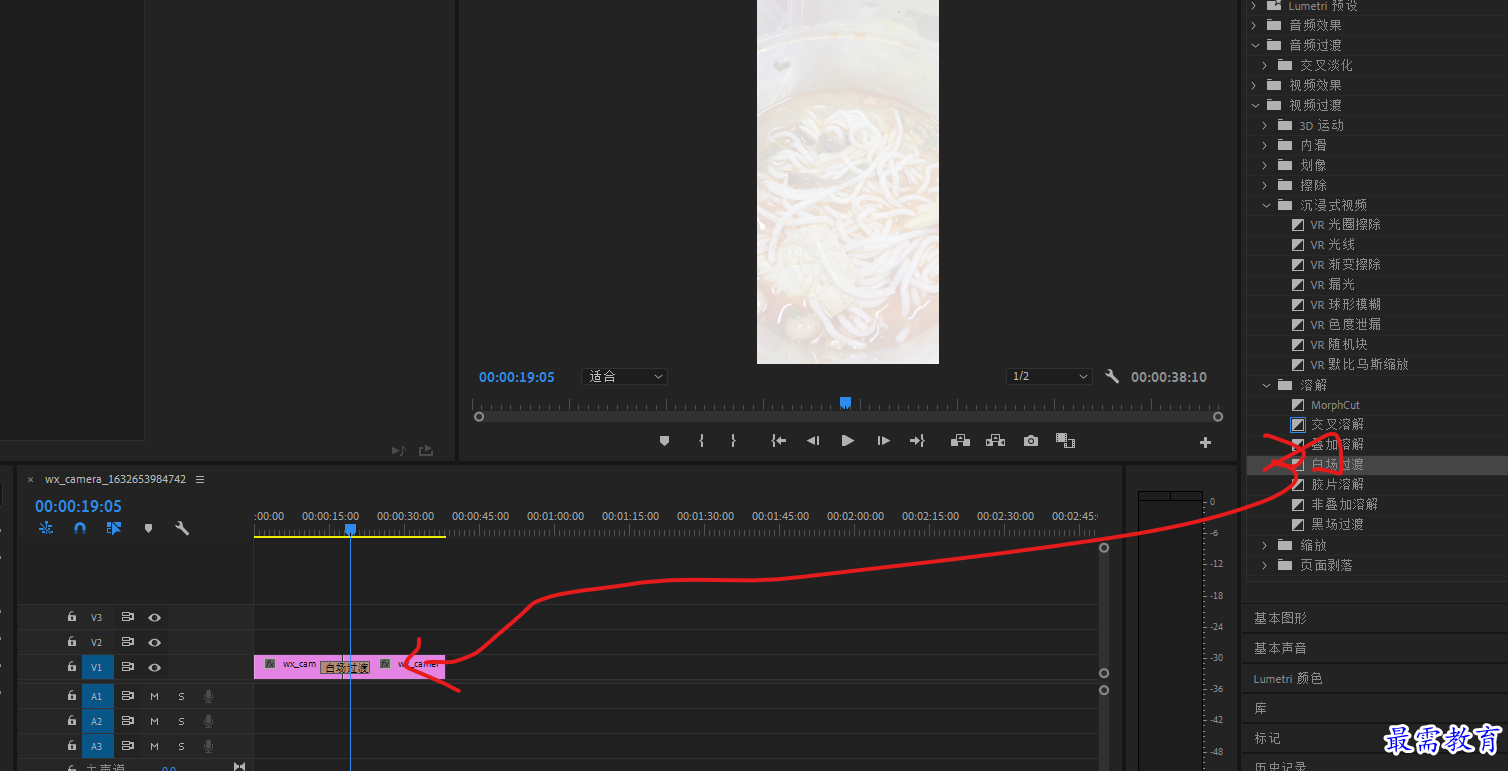Step back one frame
The height and width of the screenshot is (771, 1508).
[x=813, y=441]
